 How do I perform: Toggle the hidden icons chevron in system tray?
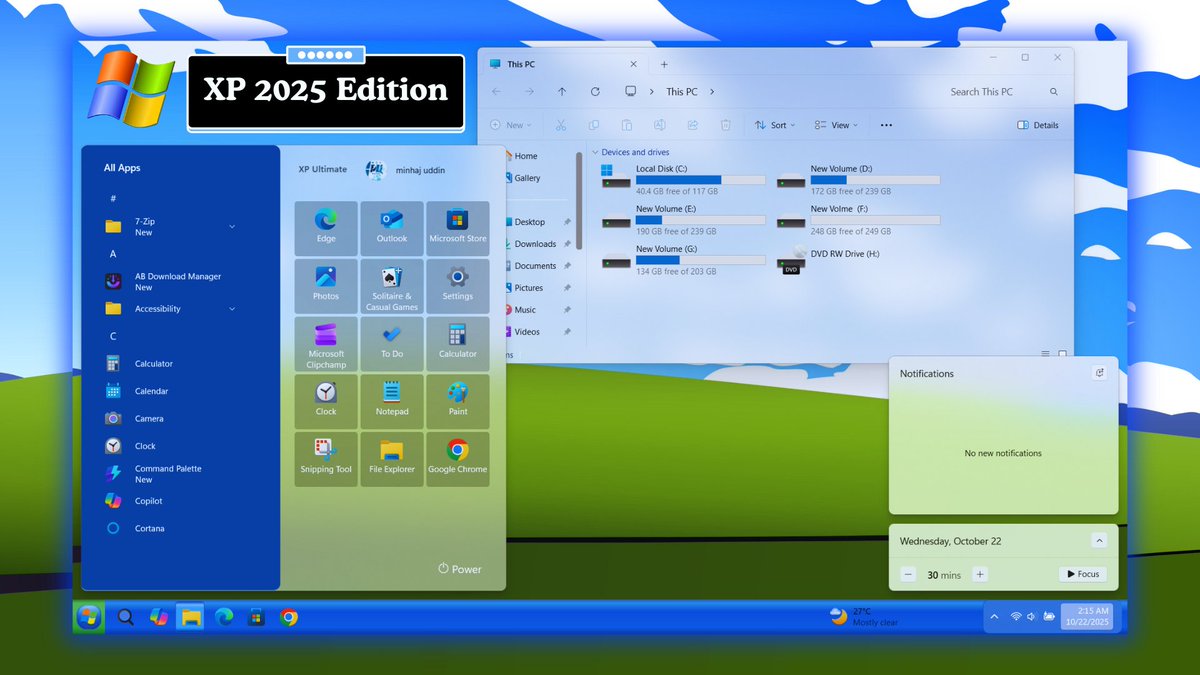995,617
